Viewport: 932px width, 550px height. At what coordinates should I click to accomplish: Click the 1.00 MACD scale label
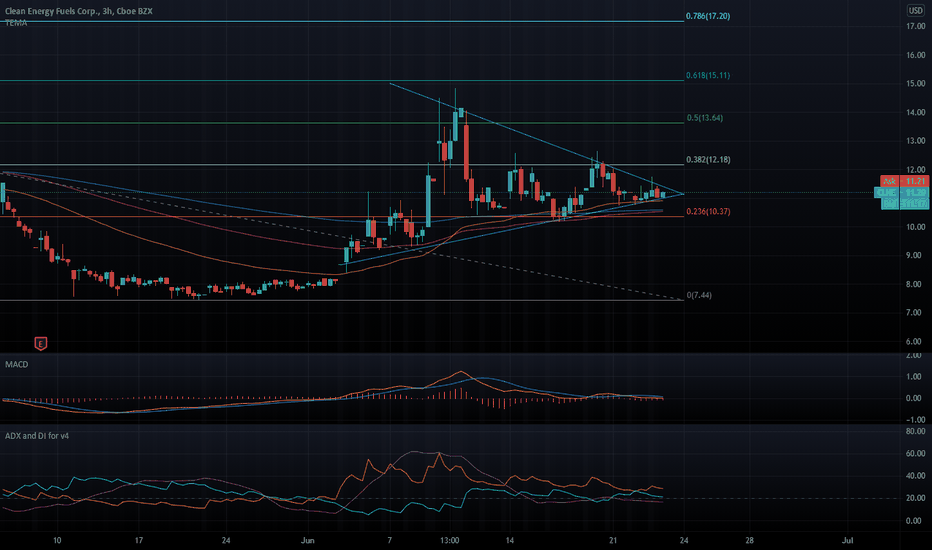[x=915, y=376]
